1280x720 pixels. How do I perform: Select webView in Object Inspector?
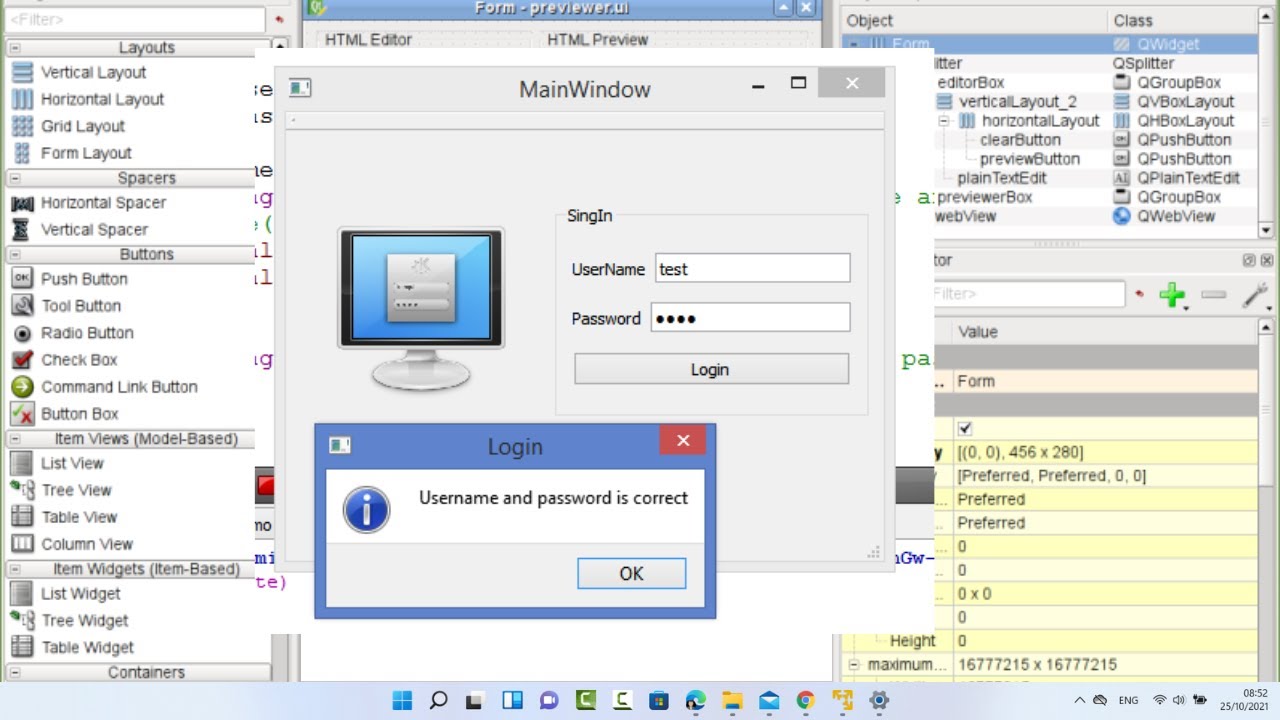[966, 216]
